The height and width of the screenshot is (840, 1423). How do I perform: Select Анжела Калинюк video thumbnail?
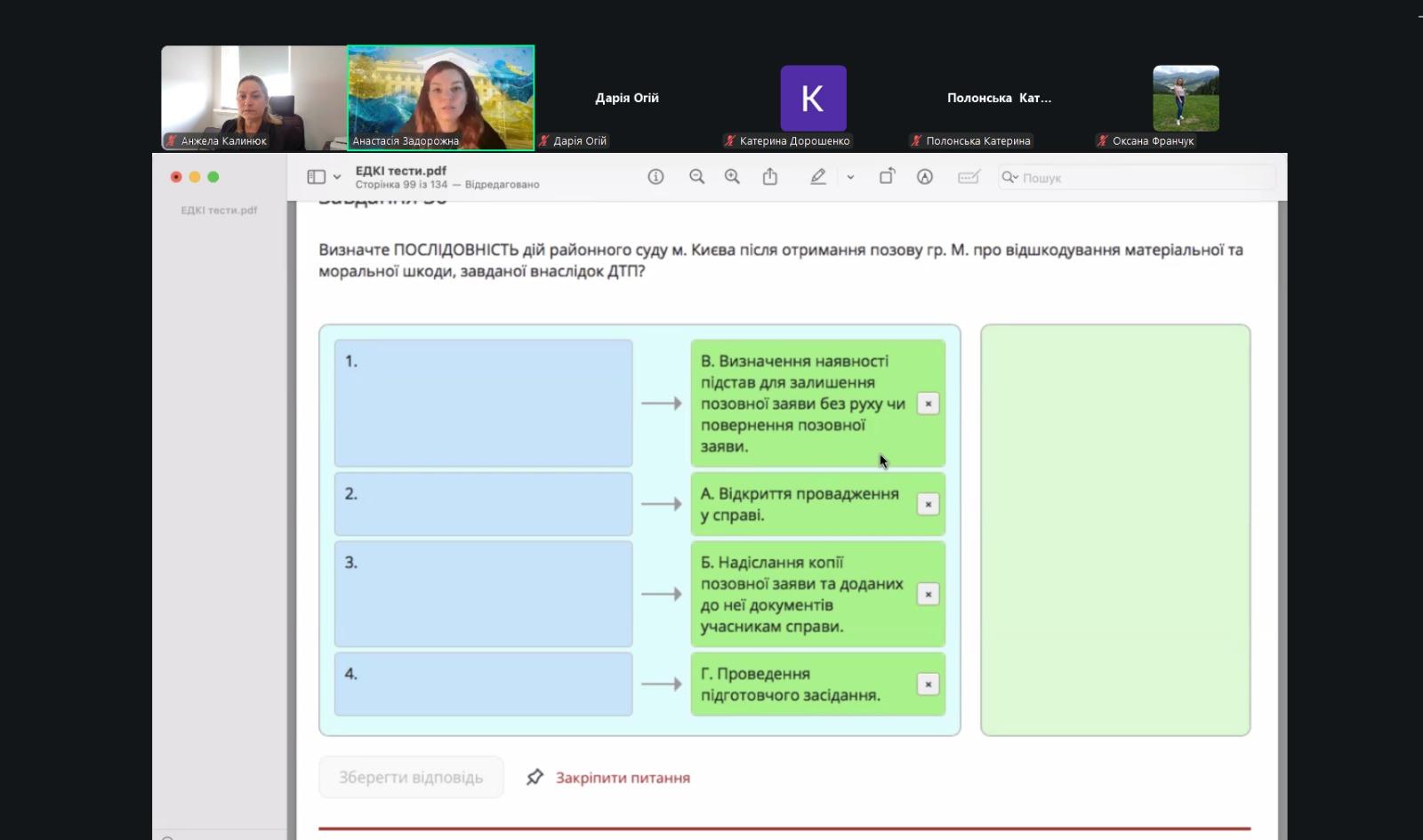(x=253, y=98)
